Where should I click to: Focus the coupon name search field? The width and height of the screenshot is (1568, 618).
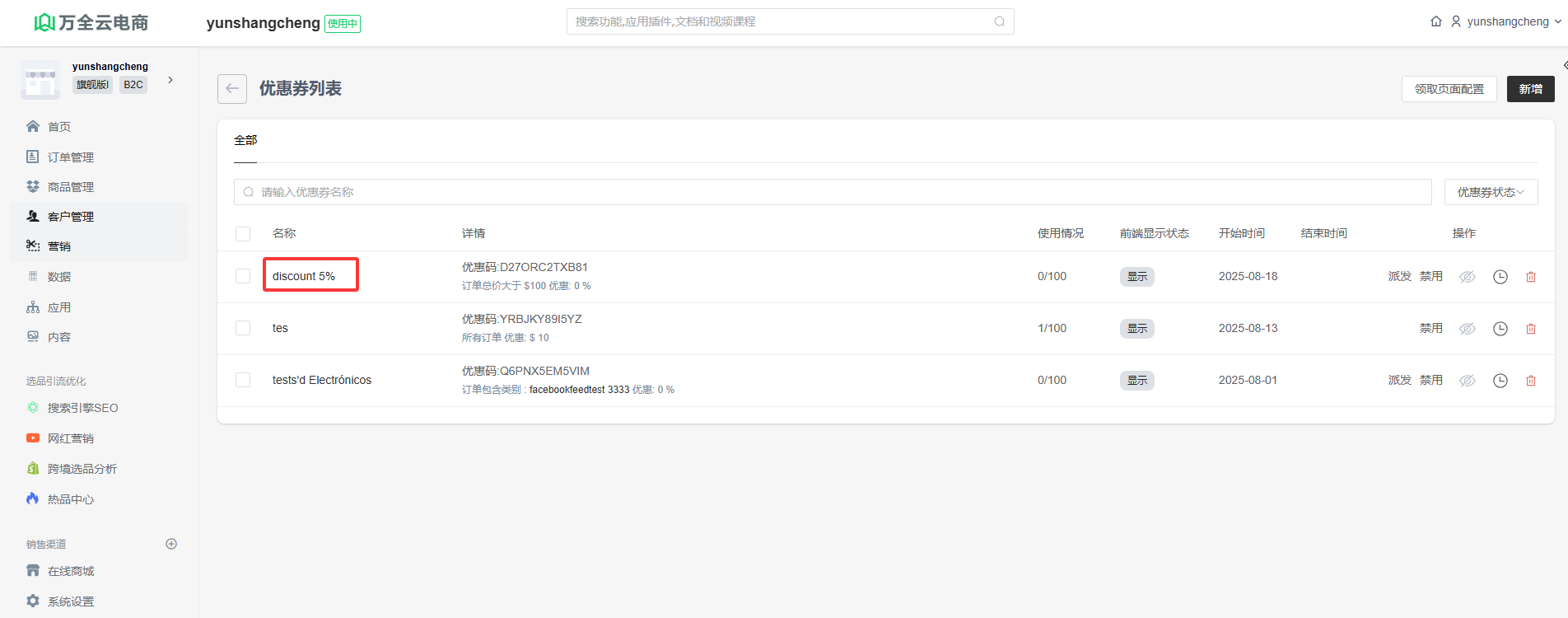pos(832,192)
